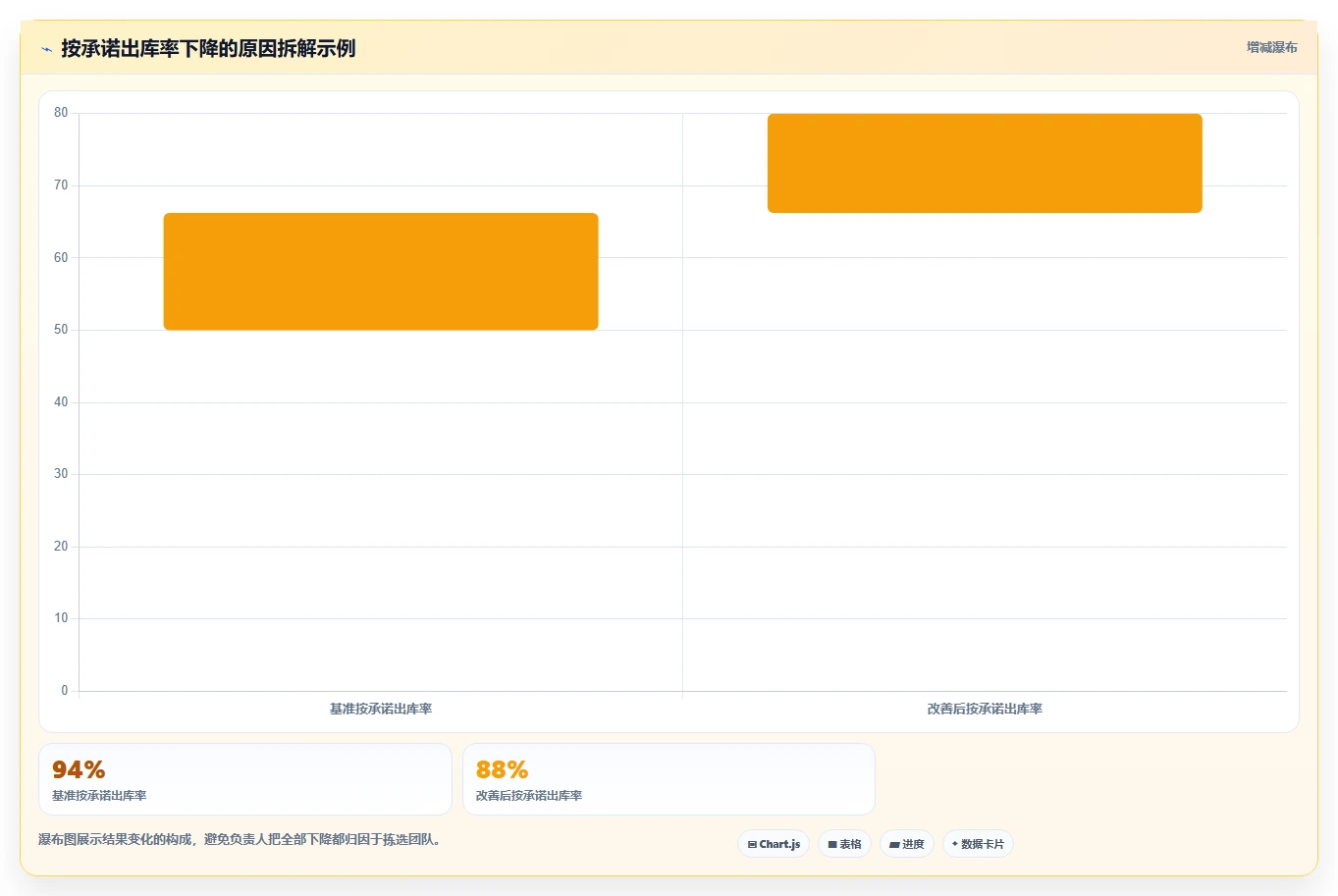
Task: Click the 表格 tag pill
Action: [x=844, y=844]
